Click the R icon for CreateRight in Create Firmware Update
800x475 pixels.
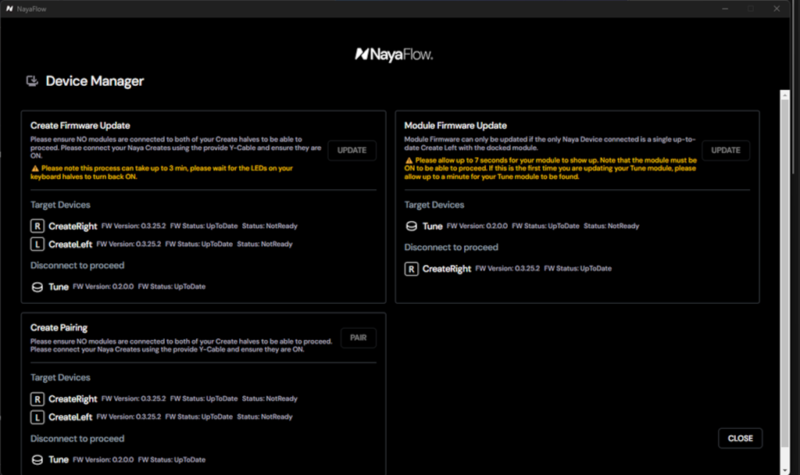(x=37, y=226)
